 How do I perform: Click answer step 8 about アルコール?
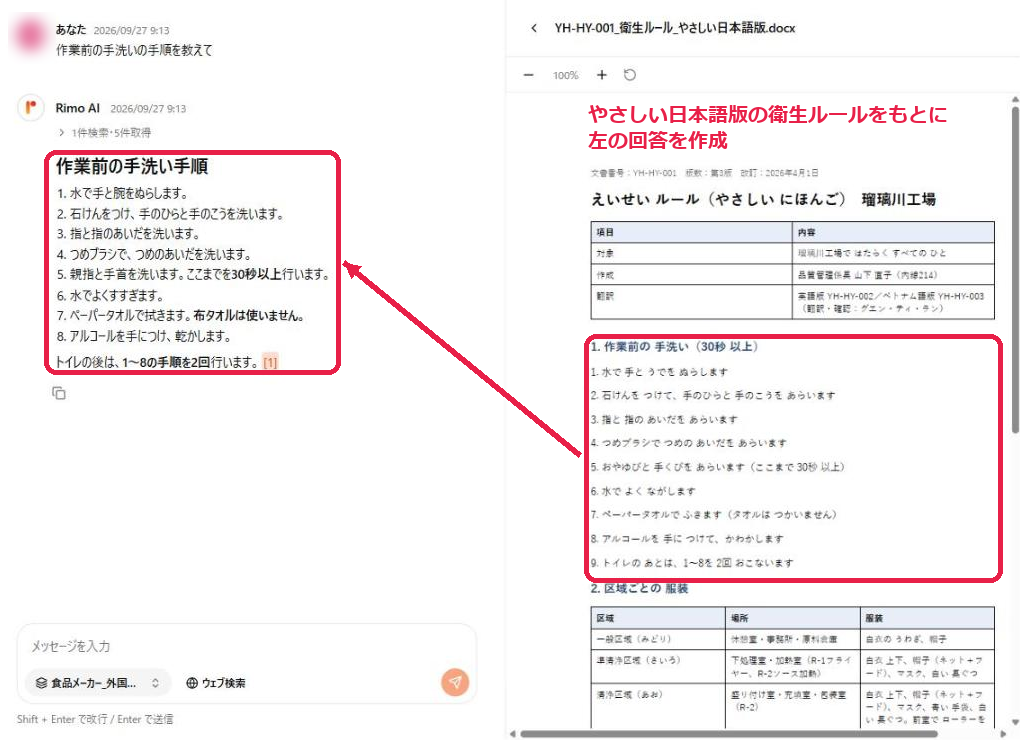[x=144, y=336]
